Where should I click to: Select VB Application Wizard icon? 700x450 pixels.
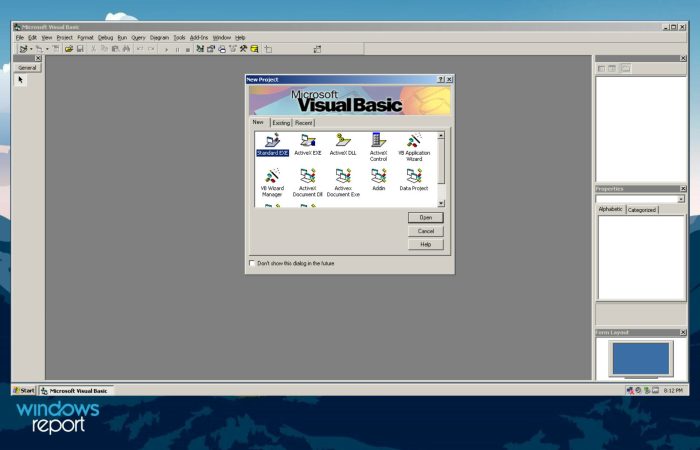[414, 147]
